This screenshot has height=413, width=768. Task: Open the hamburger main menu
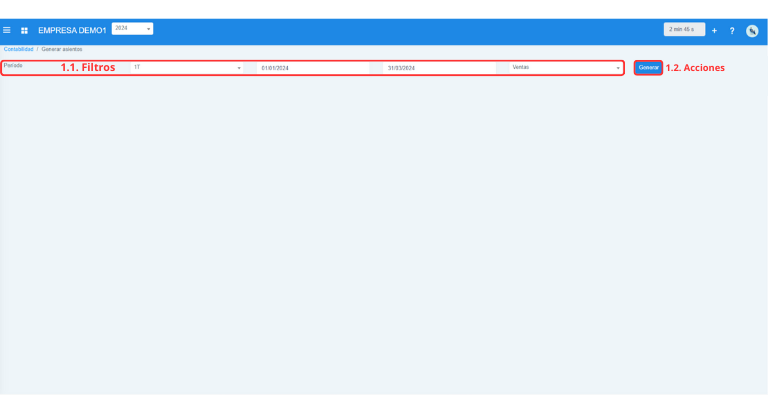coord(7,30)
